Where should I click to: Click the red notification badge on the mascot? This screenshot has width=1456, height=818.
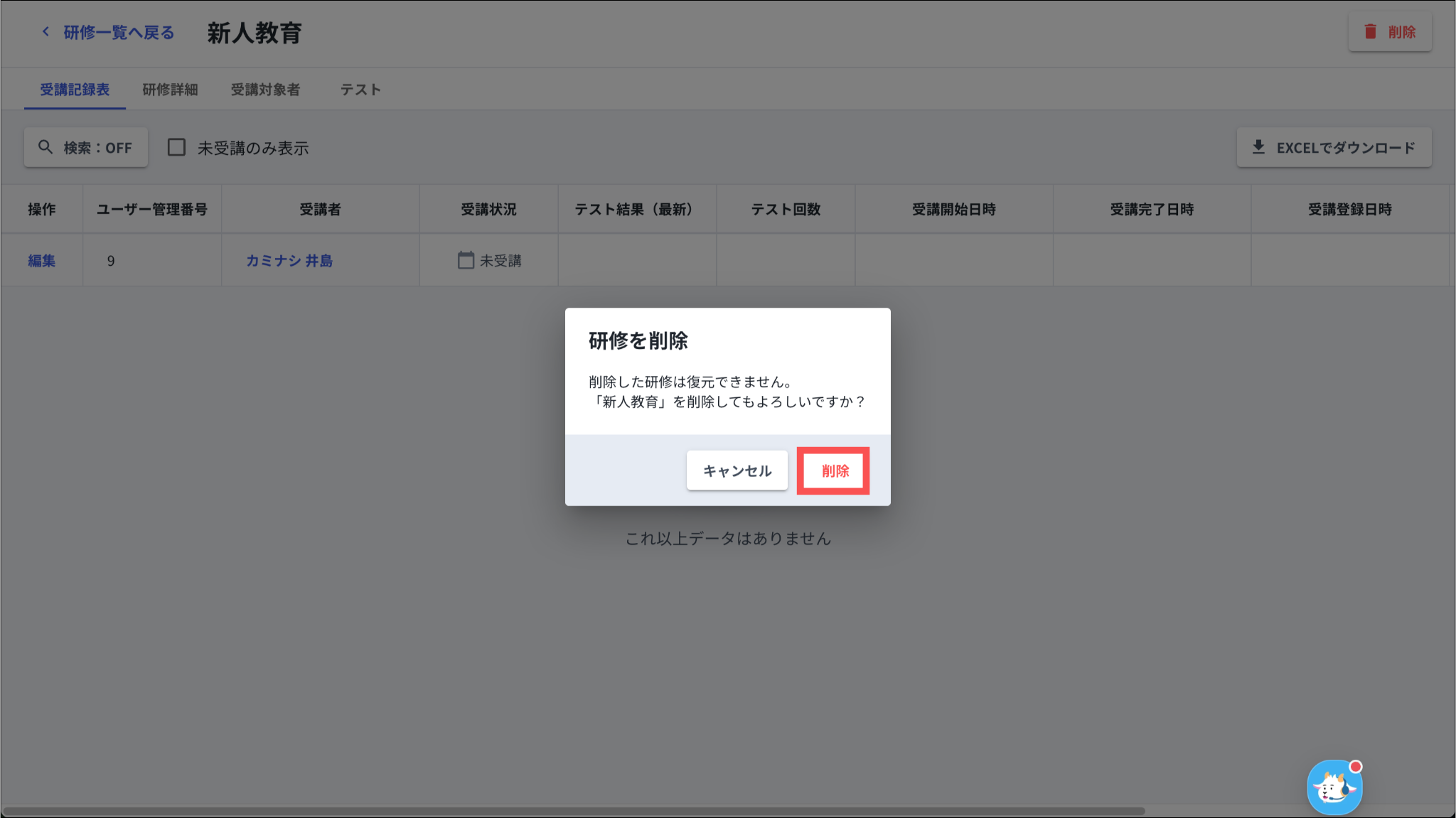click(1355, 766)
